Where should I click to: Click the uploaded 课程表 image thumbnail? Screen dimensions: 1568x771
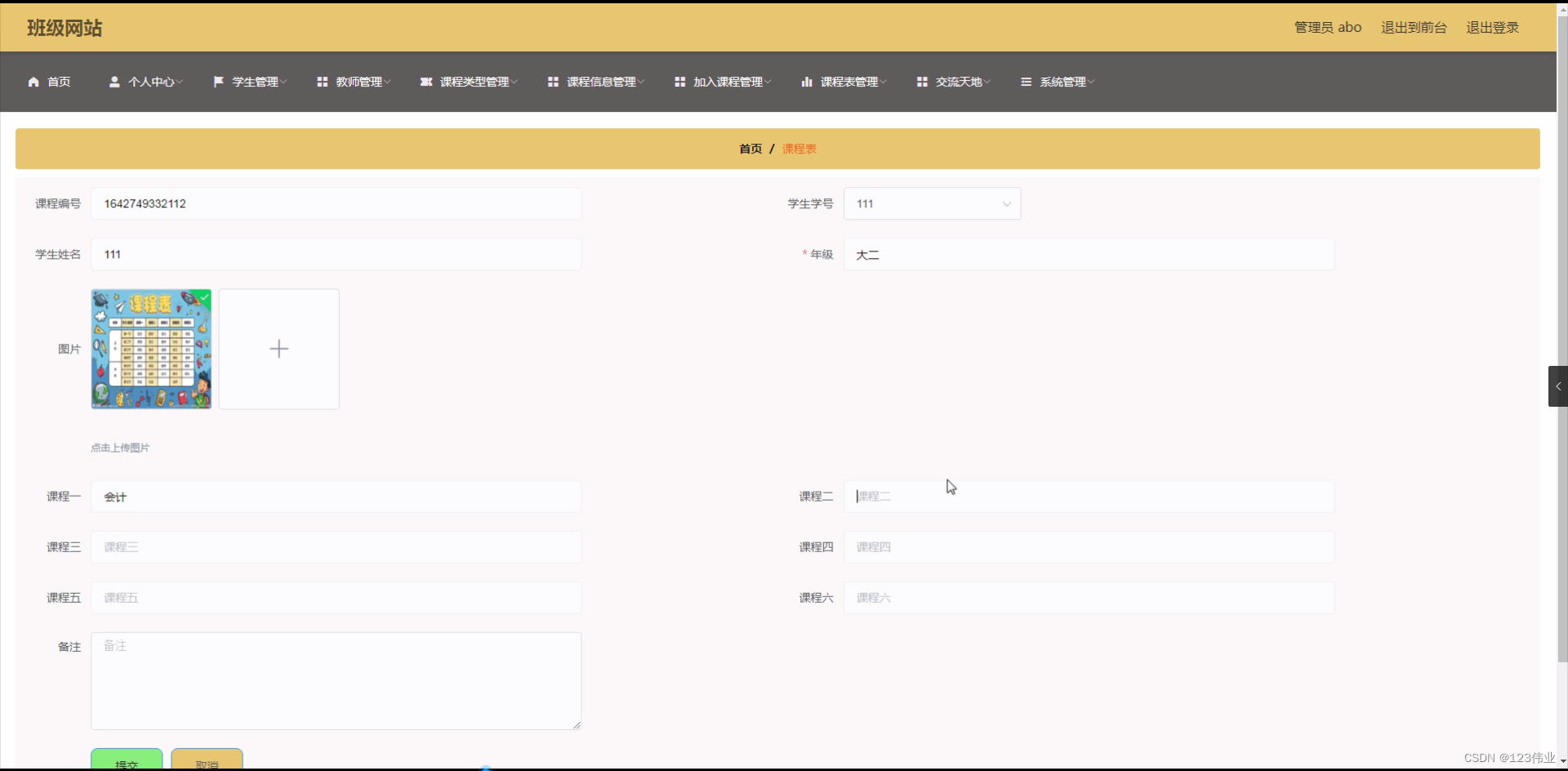click(x=151, y=349)
